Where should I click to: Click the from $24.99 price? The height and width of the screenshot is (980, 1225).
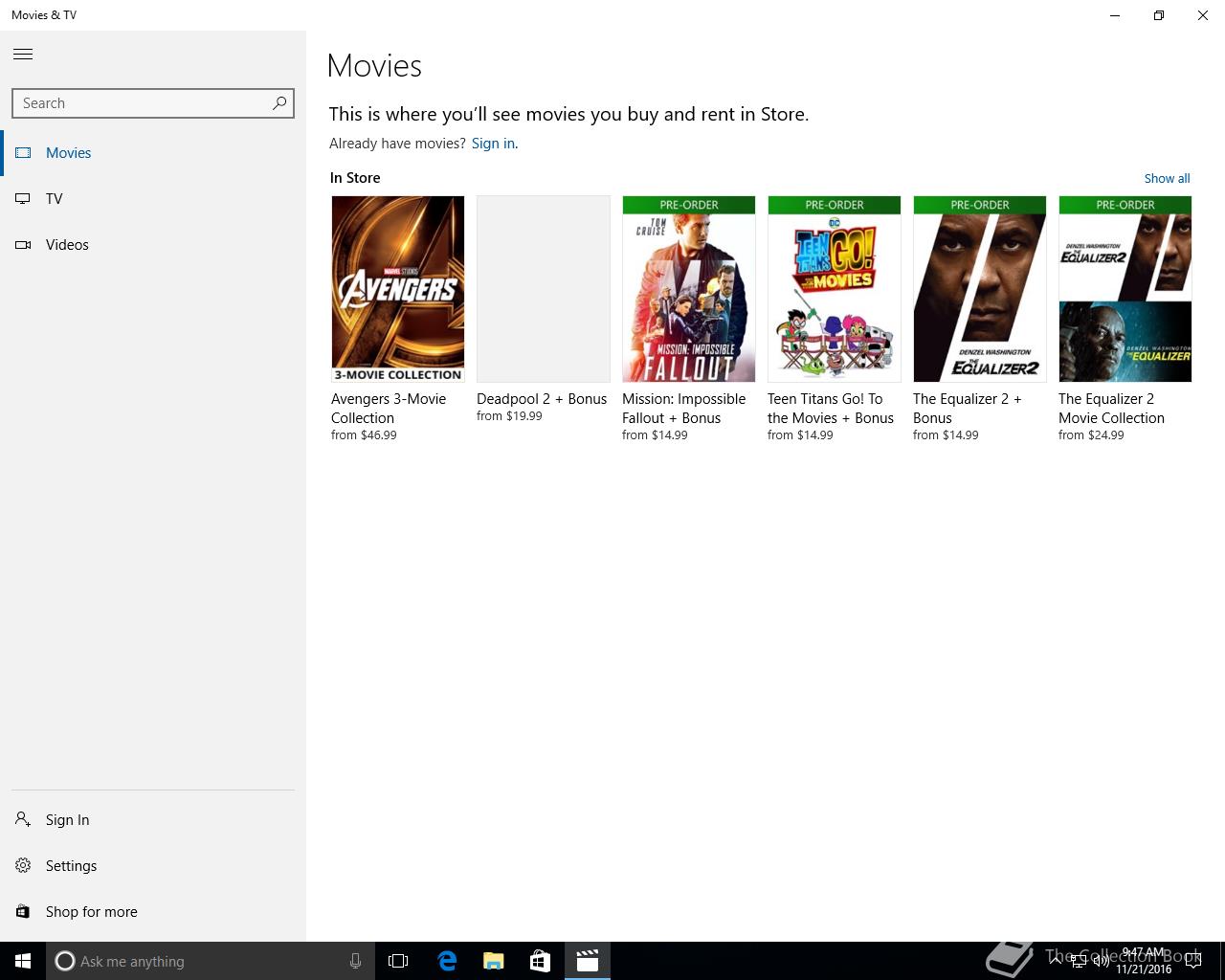1091,434
